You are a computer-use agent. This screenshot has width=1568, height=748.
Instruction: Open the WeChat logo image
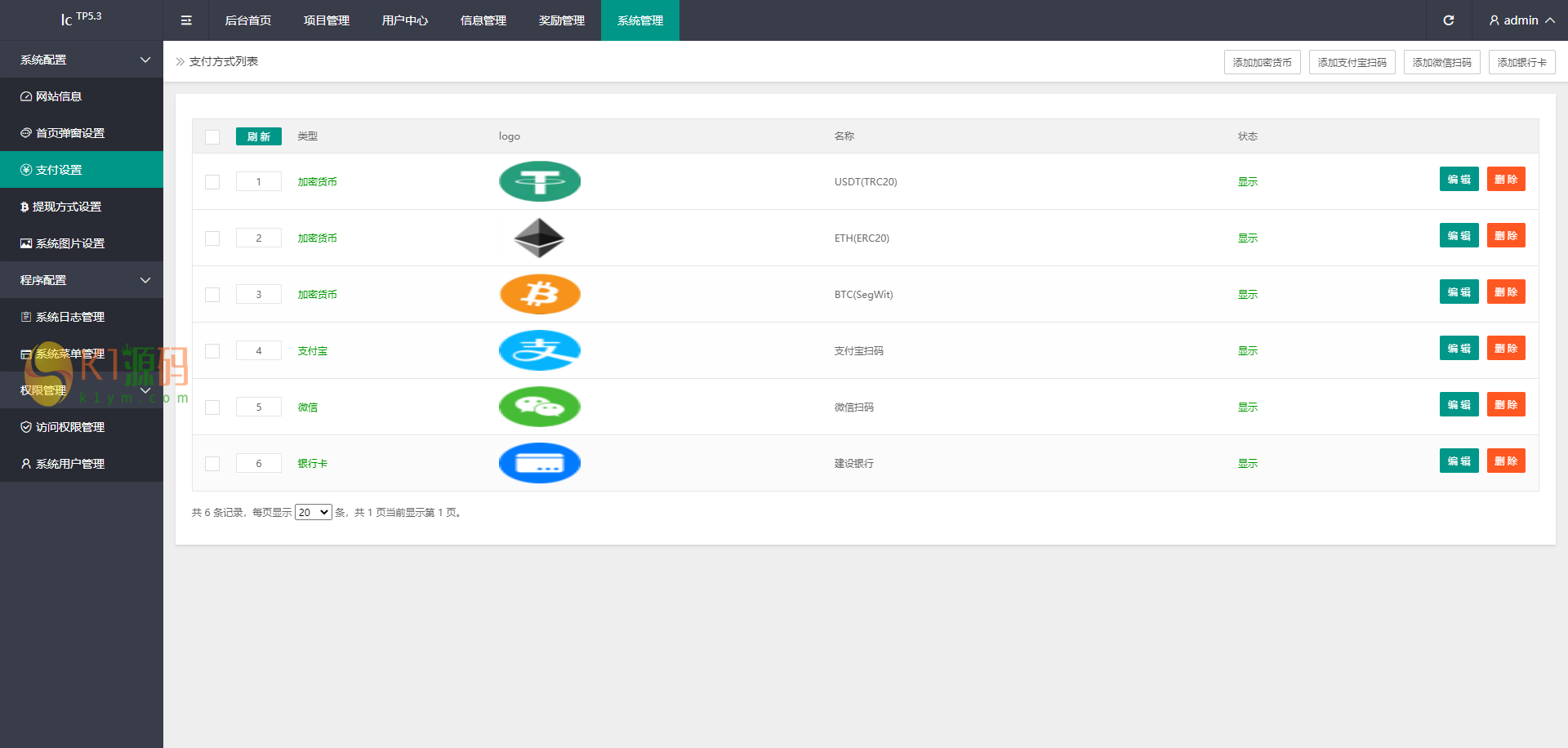pyautogui.click(x=540, y=407)
